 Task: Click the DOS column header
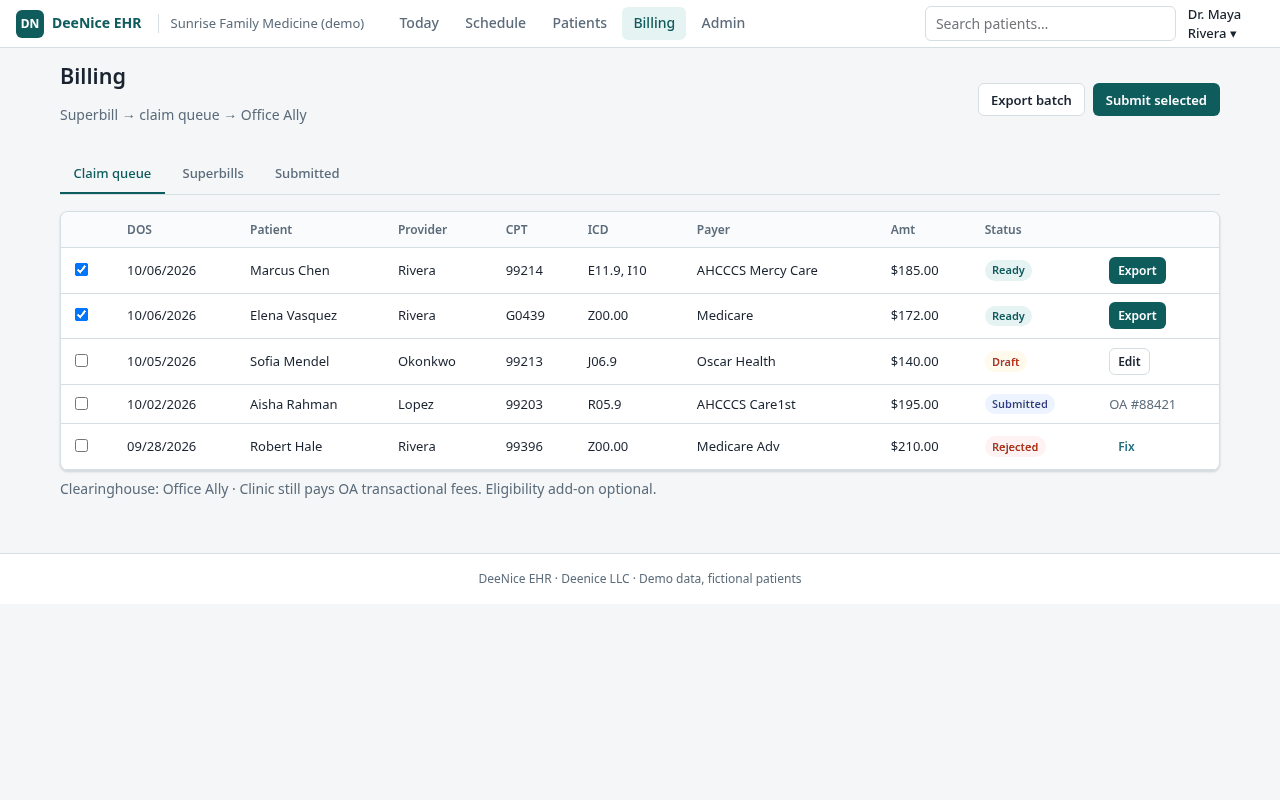[140, 230]
